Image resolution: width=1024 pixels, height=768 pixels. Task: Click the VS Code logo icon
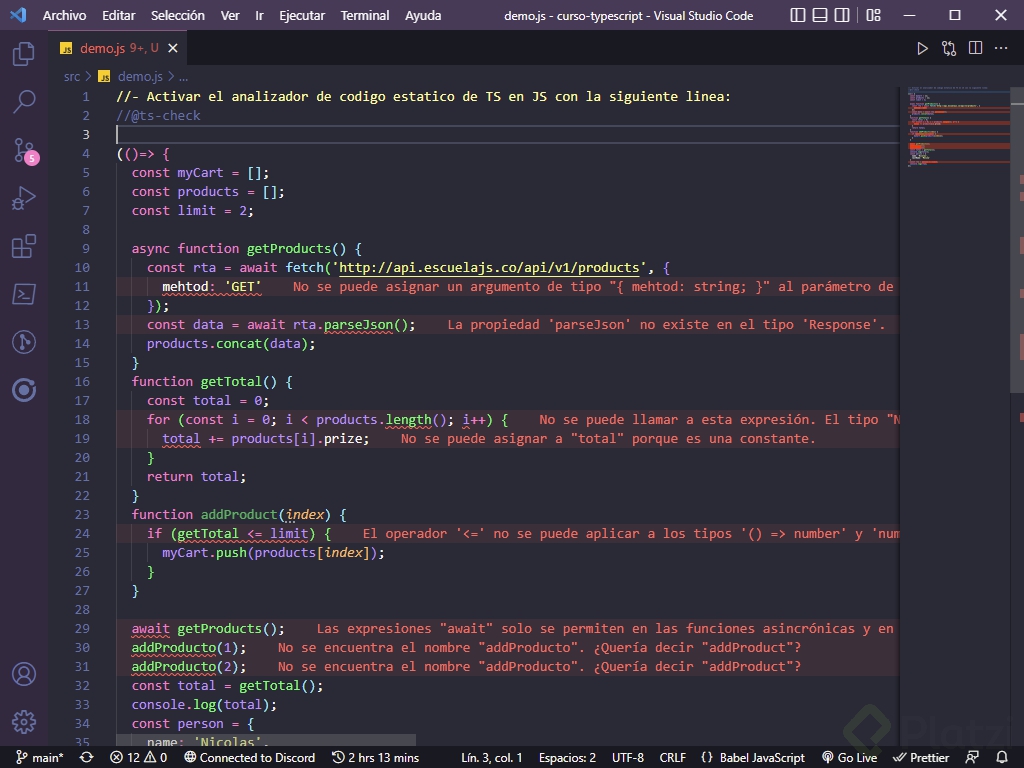coord(18,15)
